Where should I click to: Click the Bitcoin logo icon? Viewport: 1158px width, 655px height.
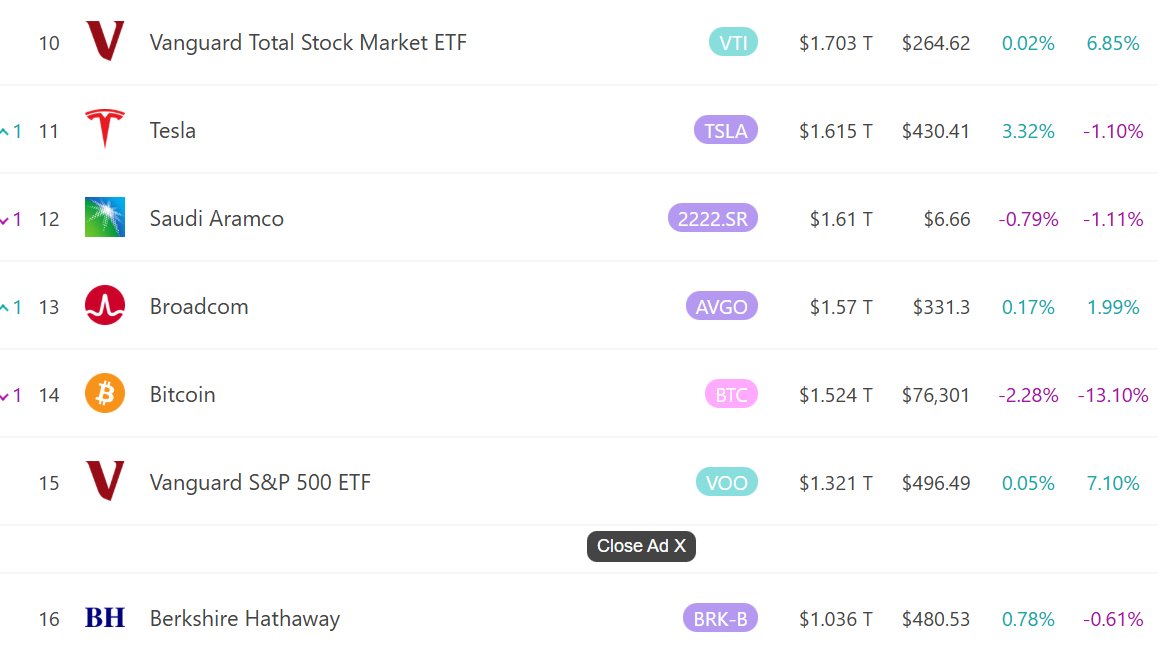coord(105,394)
